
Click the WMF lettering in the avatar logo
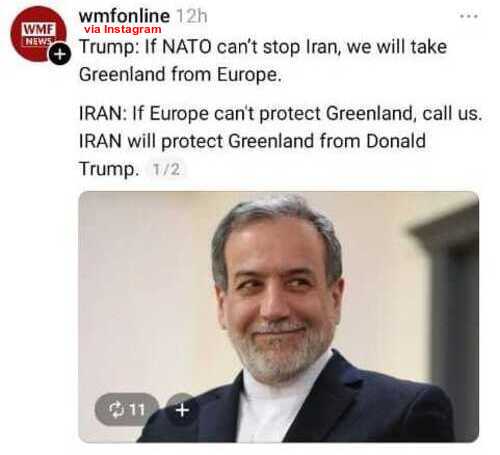click(x=39, y=29)
